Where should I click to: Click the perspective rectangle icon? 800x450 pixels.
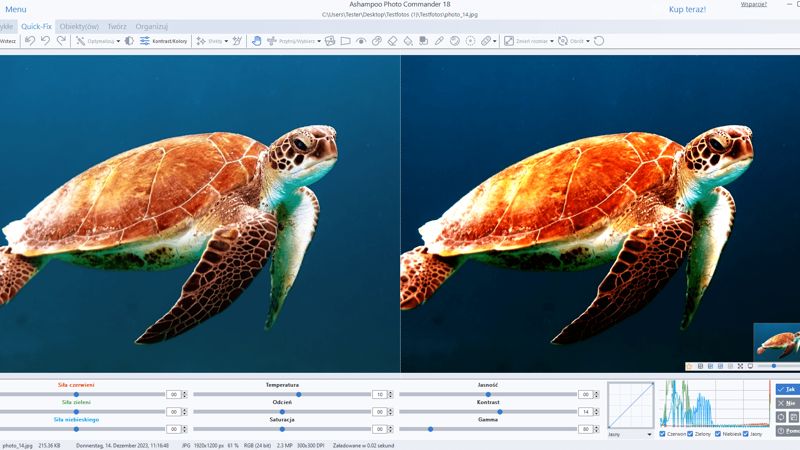coord(345,41)
